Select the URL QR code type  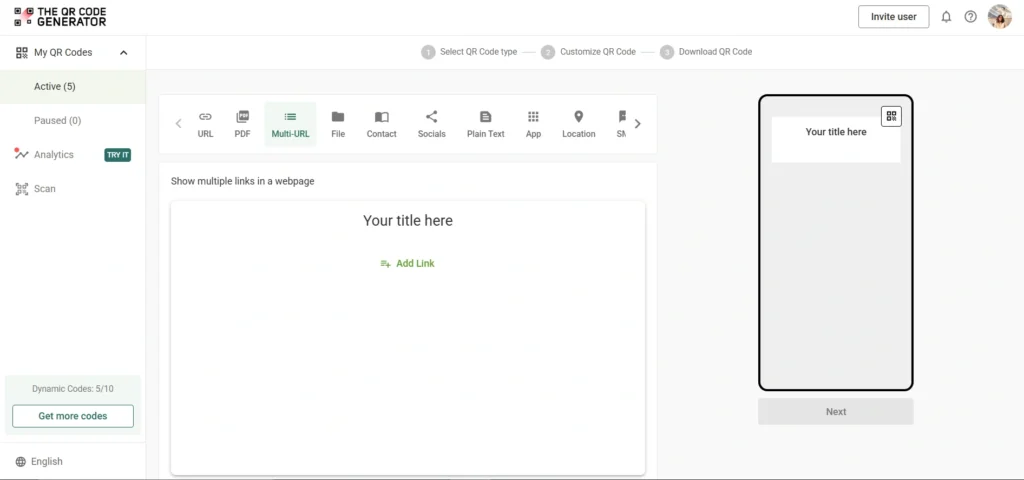pos(205,124)
